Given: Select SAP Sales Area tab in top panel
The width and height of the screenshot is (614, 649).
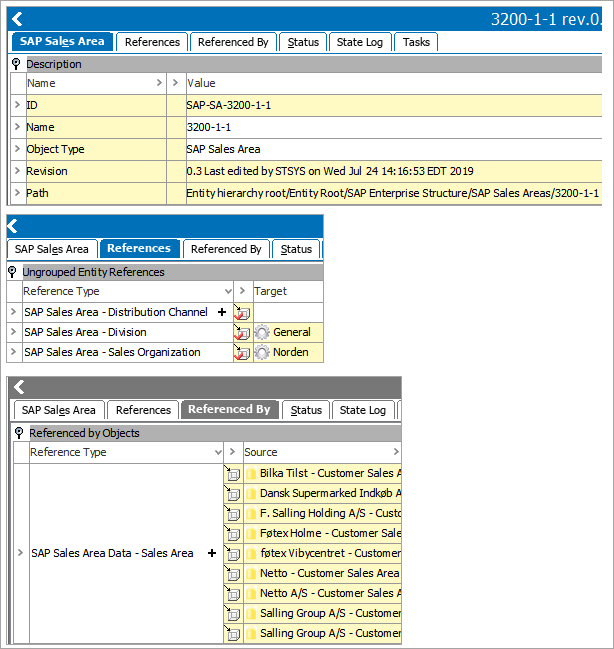Looking at the screenshot, I should pos(62,41).
